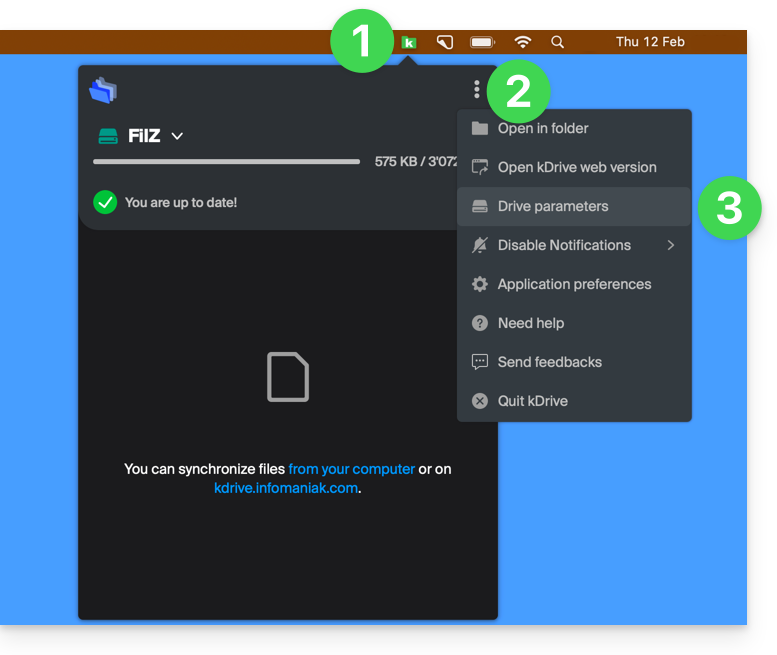Click the green up-to-date checkmark icon
The height and width of the screenshot is (655, 777).
[x=105, y=202]
